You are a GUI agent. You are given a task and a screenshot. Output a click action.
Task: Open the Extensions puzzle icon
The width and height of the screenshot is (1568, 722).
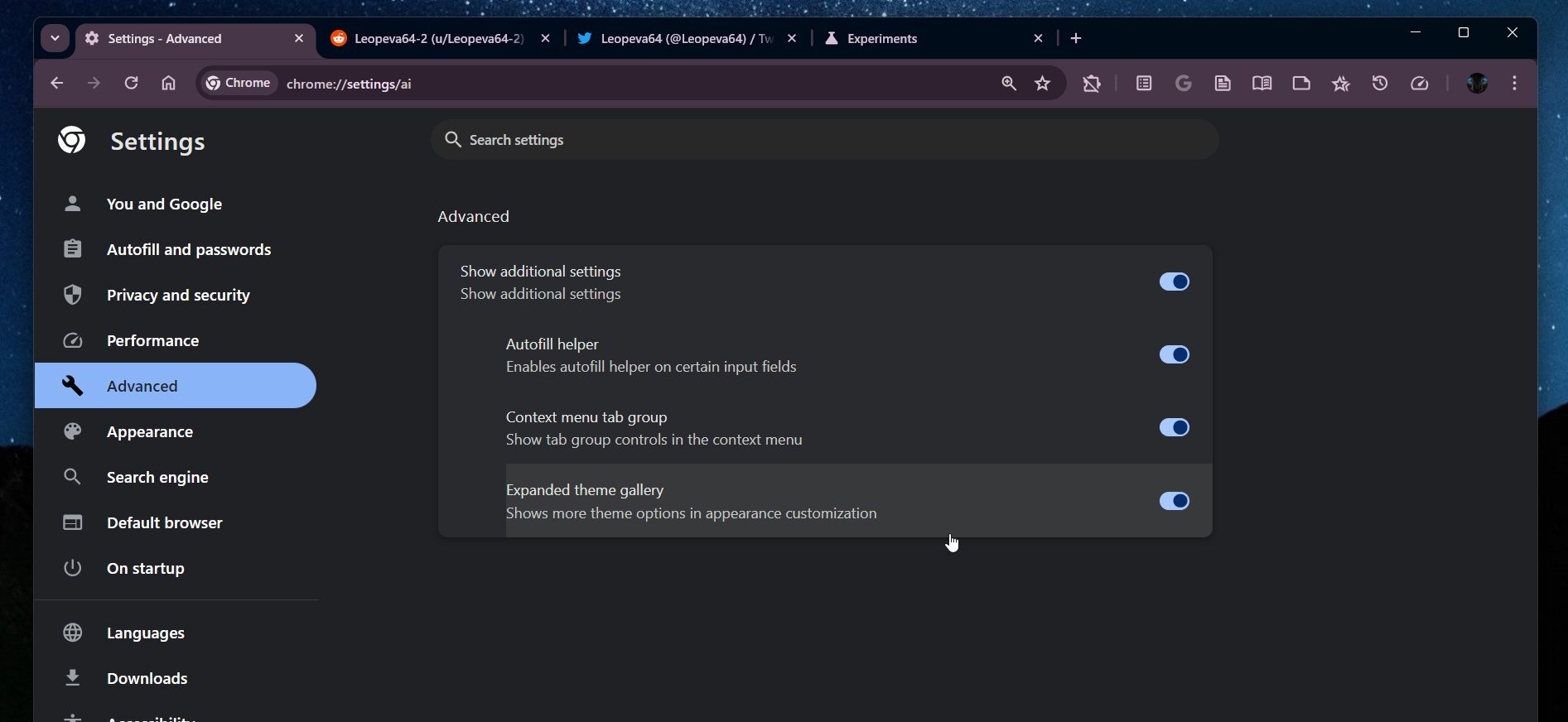[1092, 84]
